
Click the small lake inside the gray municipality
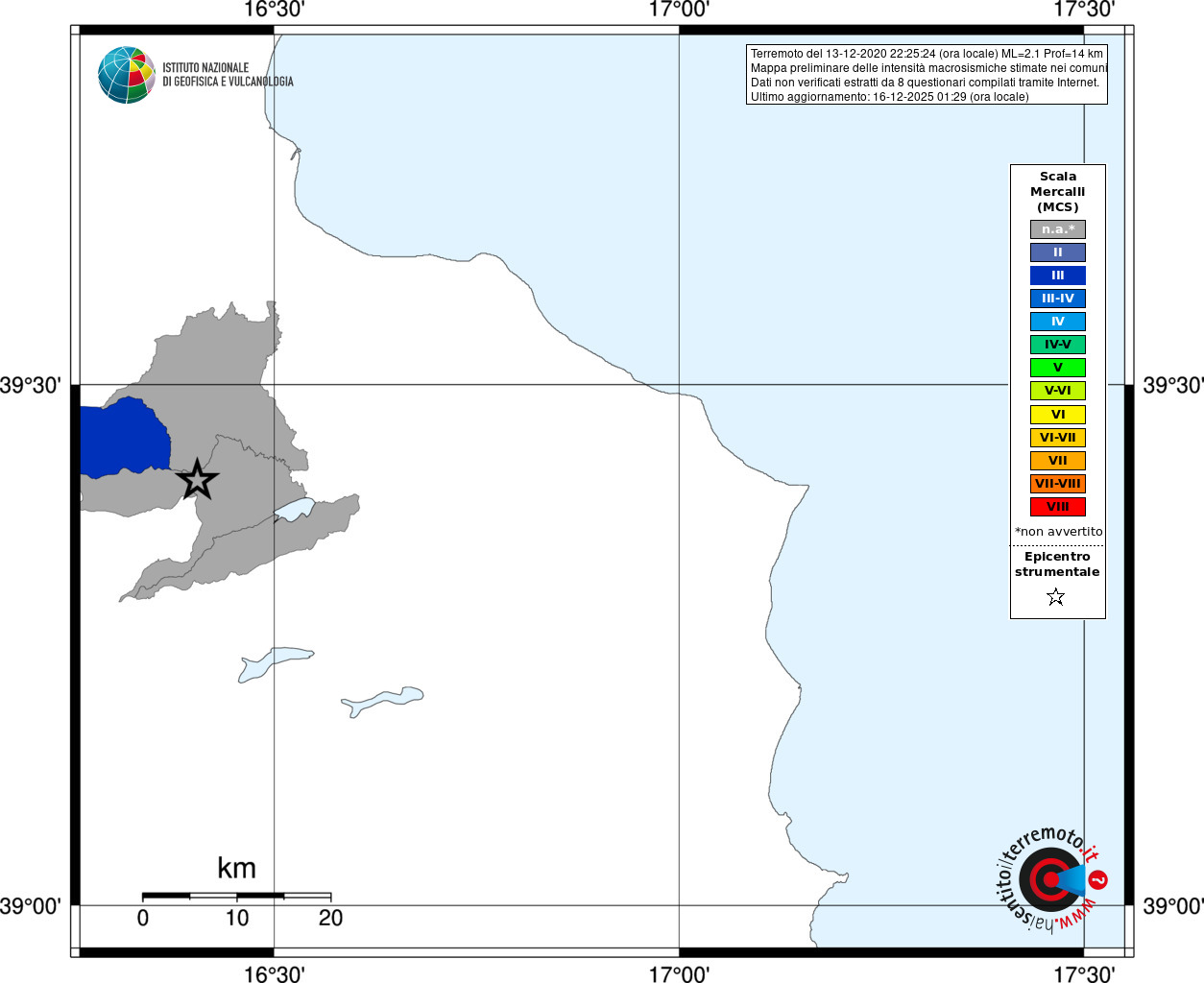295,509
